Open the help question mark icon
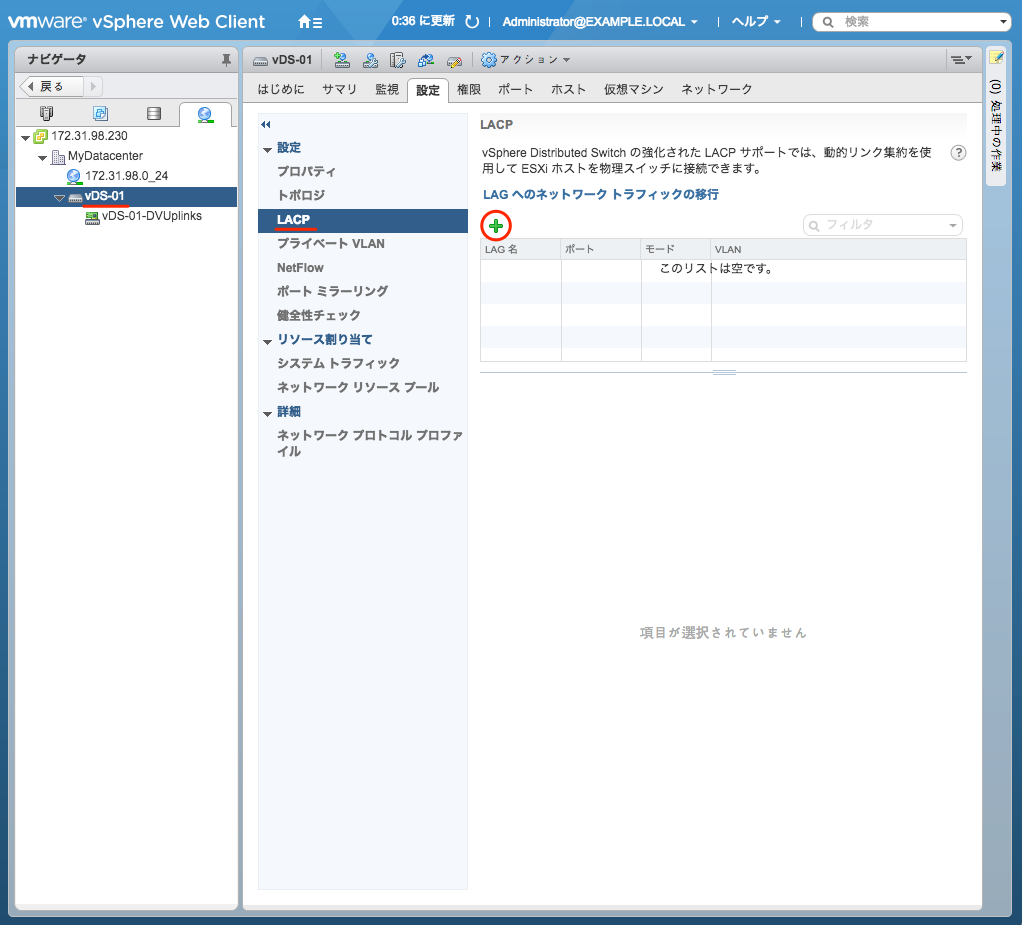This screenshot has width=1022, height=925. (x=958, y=153)
